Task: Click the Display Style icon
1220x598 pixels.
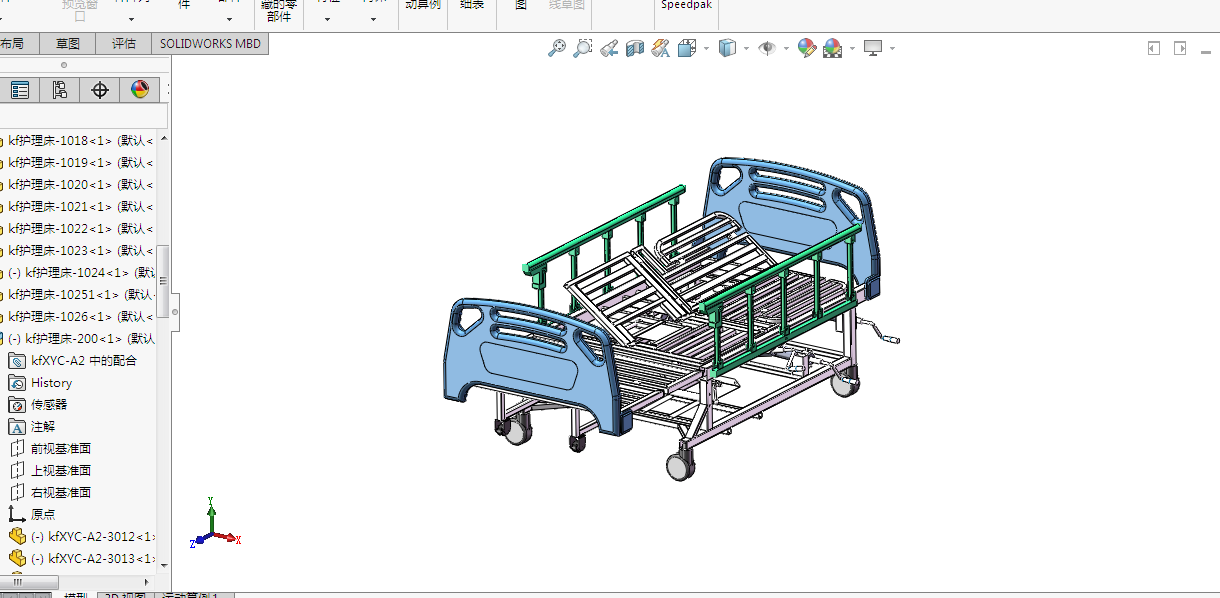Action: coord(728,47)
